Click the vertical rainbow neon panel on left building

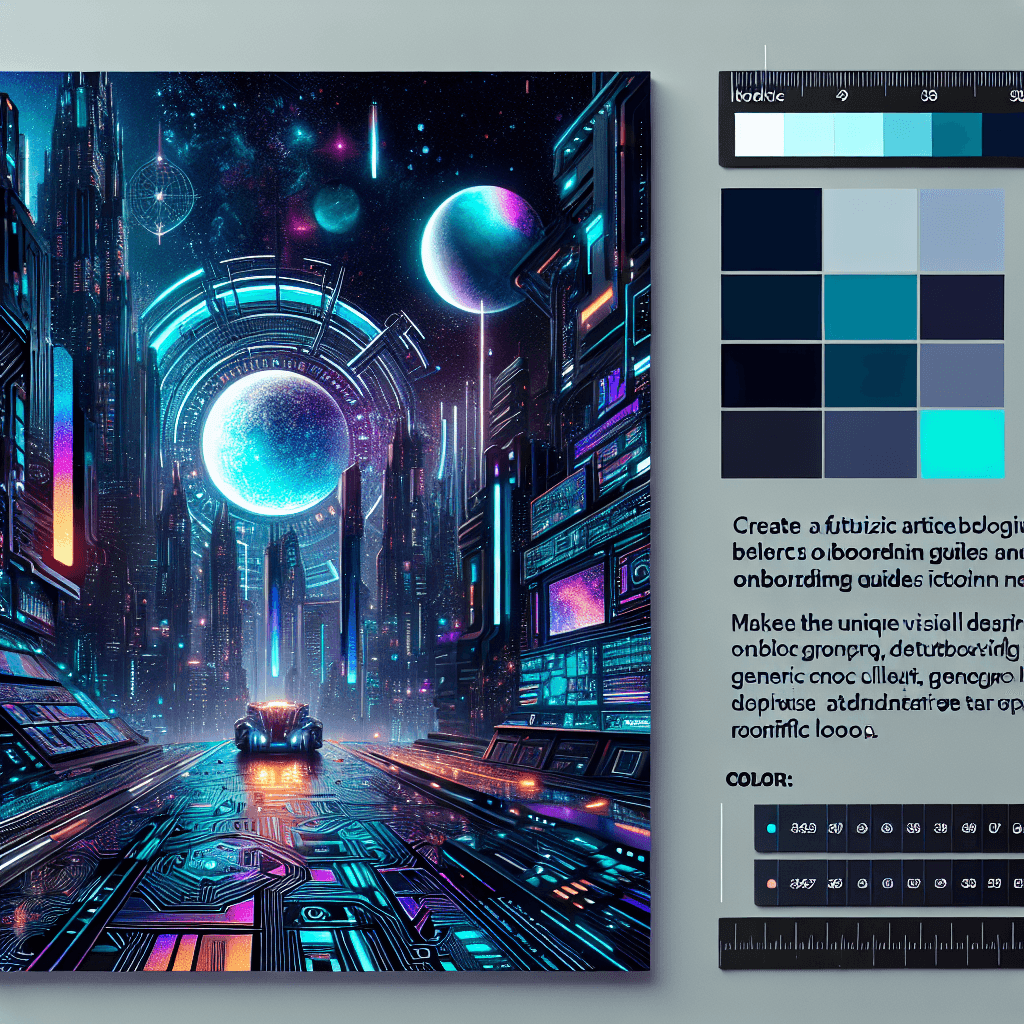point(63,455)
